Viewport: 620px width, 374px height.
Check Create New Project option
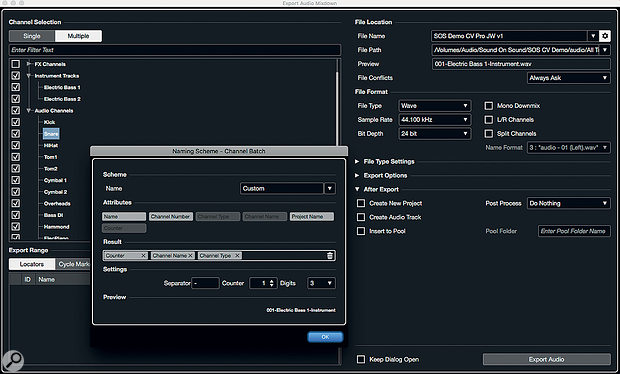(x=361, y=203)
